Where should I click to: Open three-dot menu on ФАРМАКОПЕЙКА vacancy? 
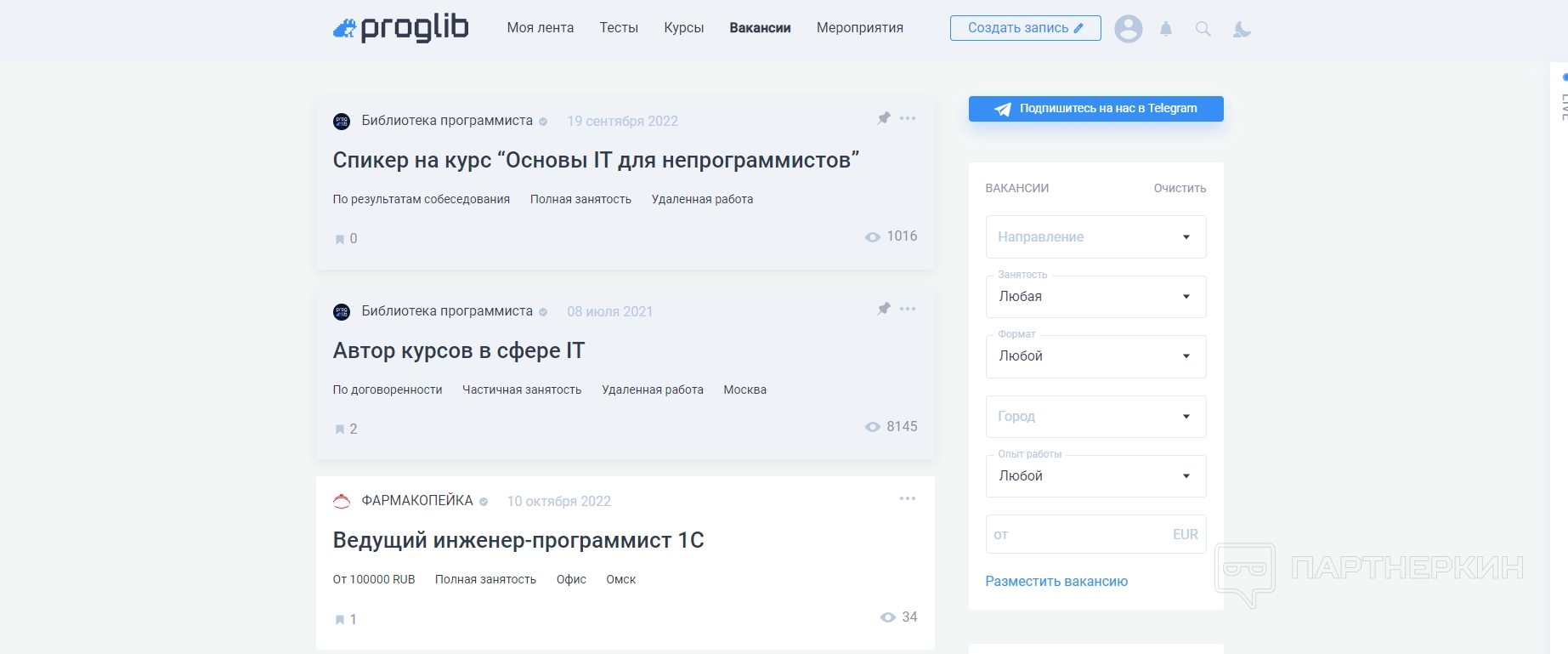[908, 498]
